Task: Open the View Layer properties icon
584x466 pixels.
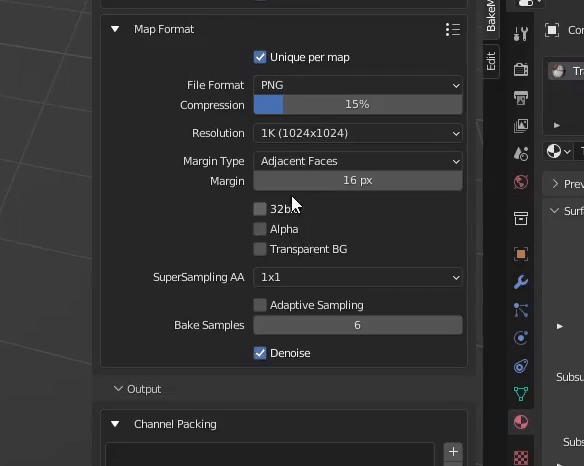Action: coord(521,126)
